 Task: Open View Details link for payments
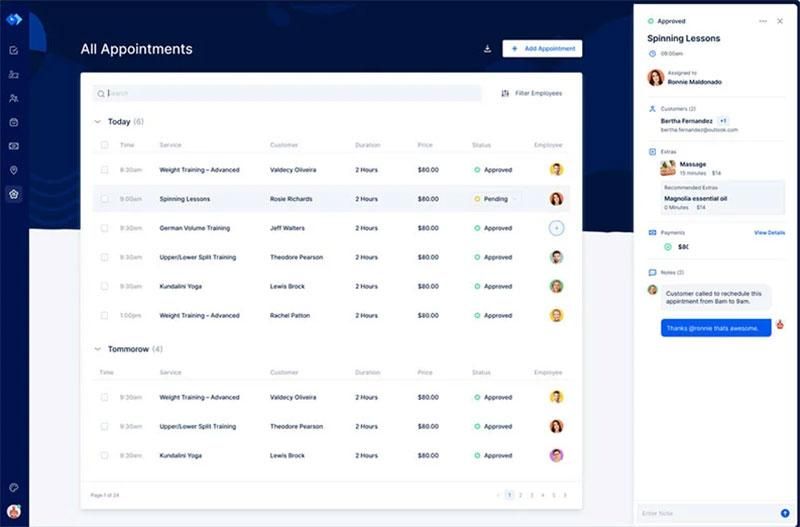769,233
